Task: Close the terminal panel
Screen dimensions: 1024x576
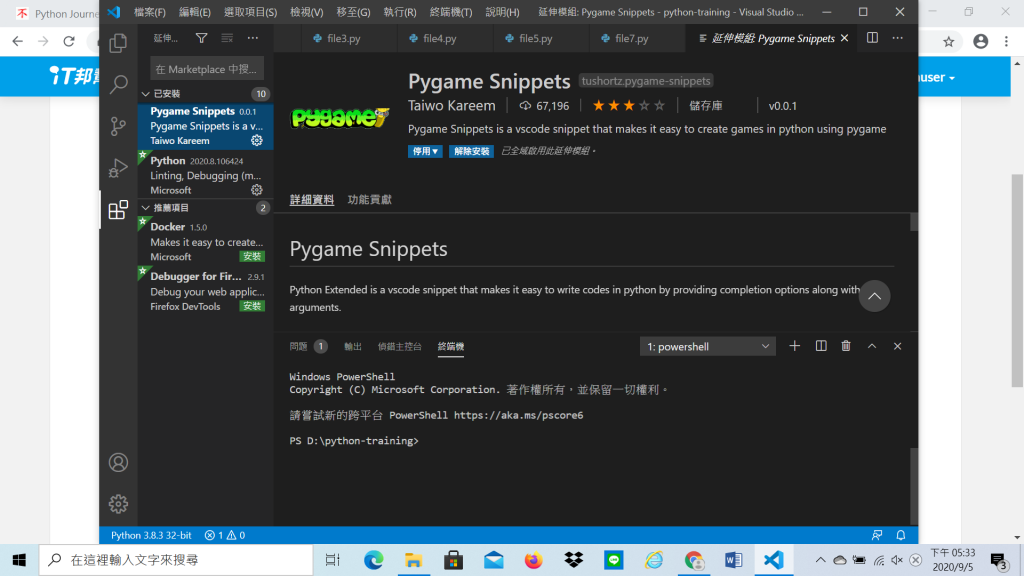Action: click(x=897, y=346)
